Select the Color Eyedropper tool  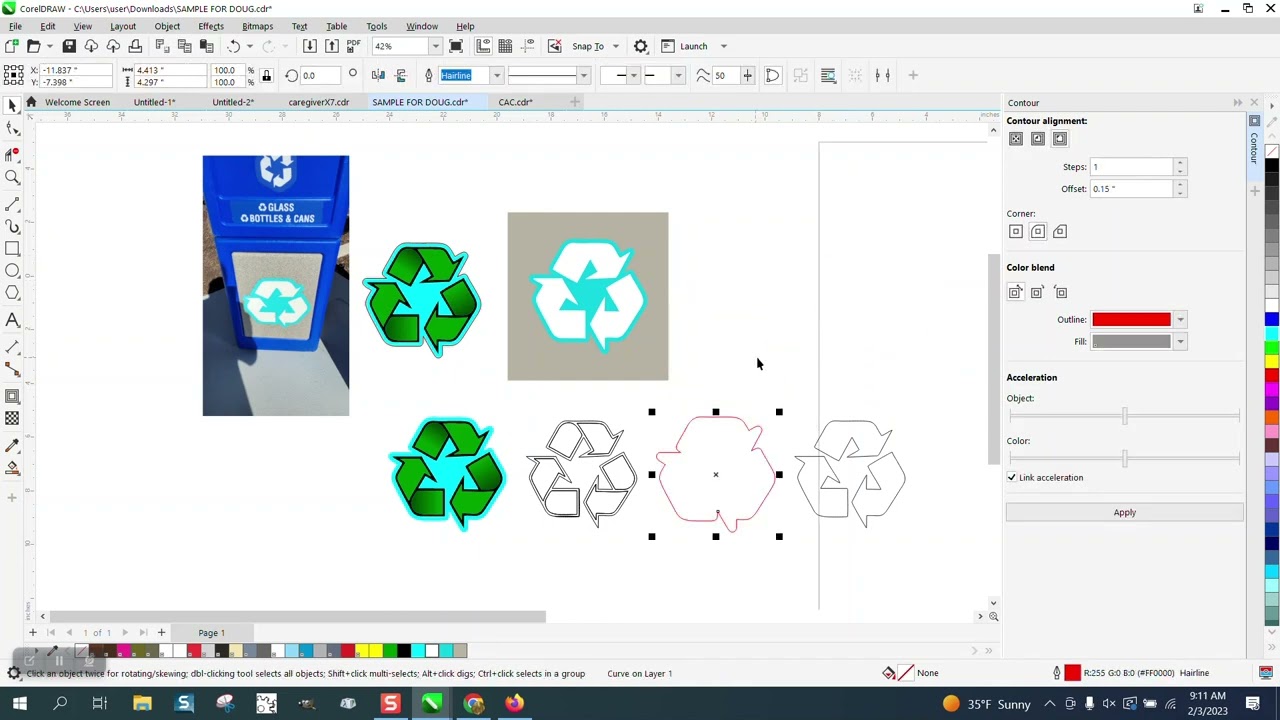pos(12,445)
